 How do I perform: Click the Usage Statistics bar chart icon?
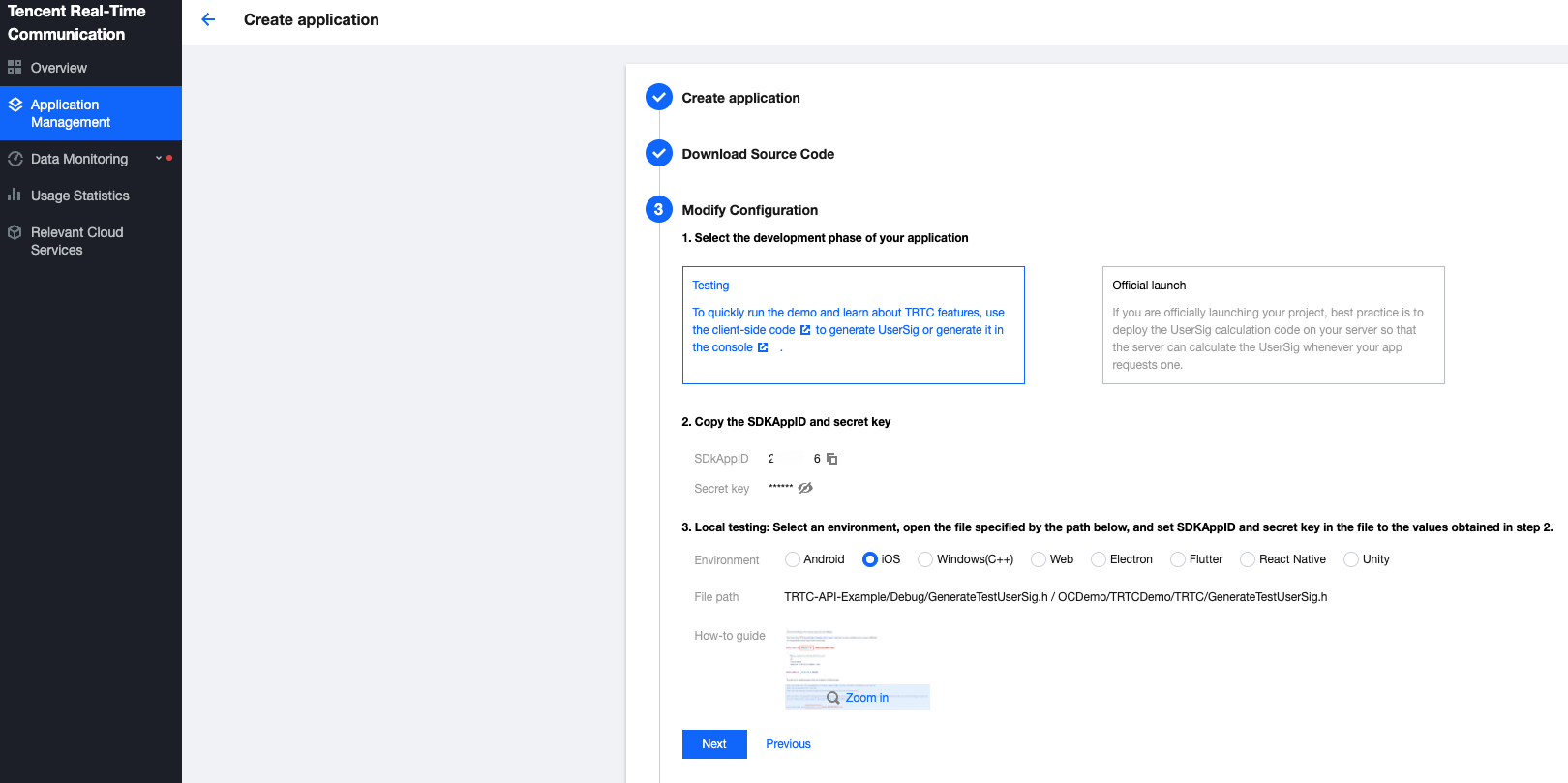[15, 195]
